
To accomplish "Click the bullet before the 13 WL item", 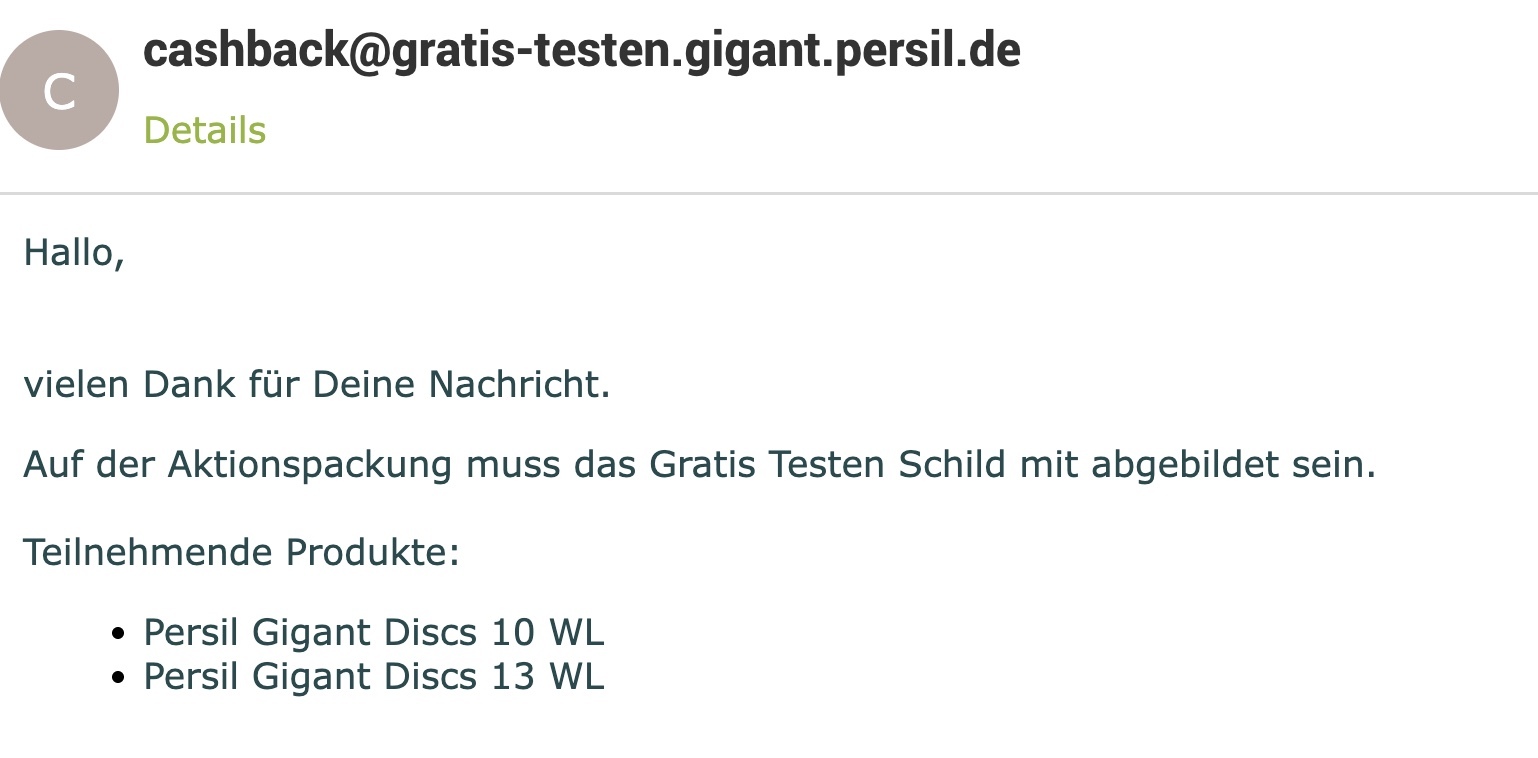I will pyautogui.click(x=119, y=678).
